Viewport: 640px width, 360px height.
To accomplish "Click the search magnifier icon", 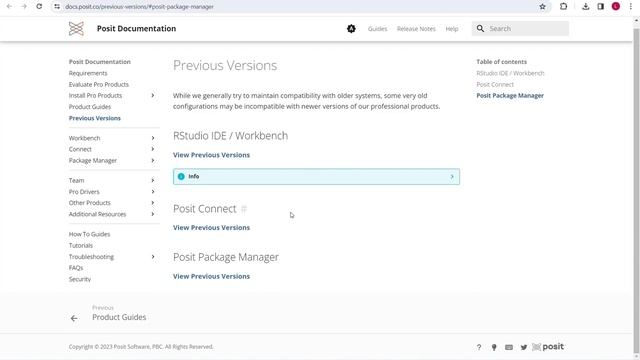I will point(480,29).
